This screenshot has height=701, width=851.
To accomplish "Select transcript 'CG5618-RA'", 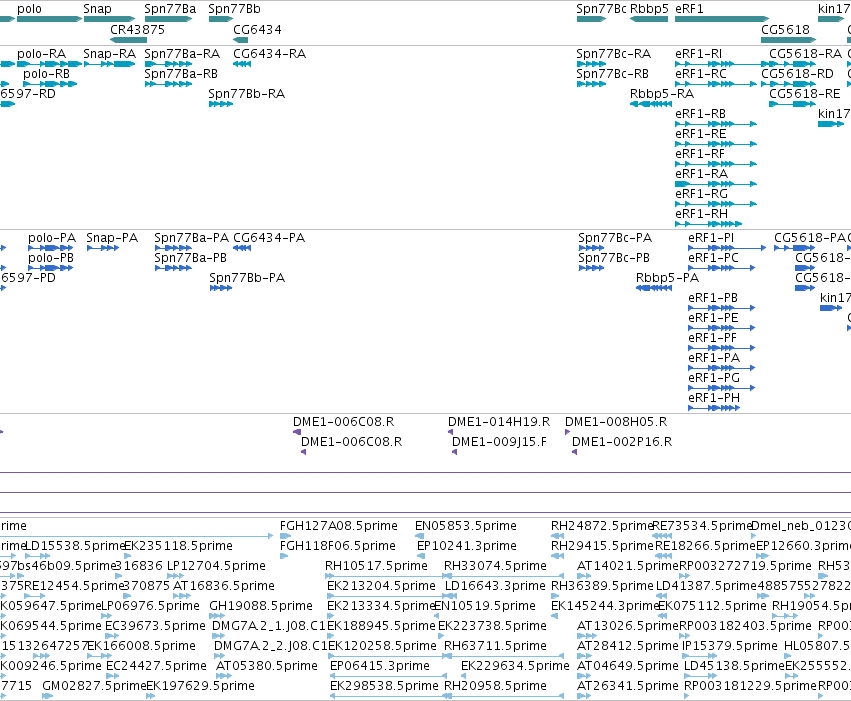I will tap(806, 54).
